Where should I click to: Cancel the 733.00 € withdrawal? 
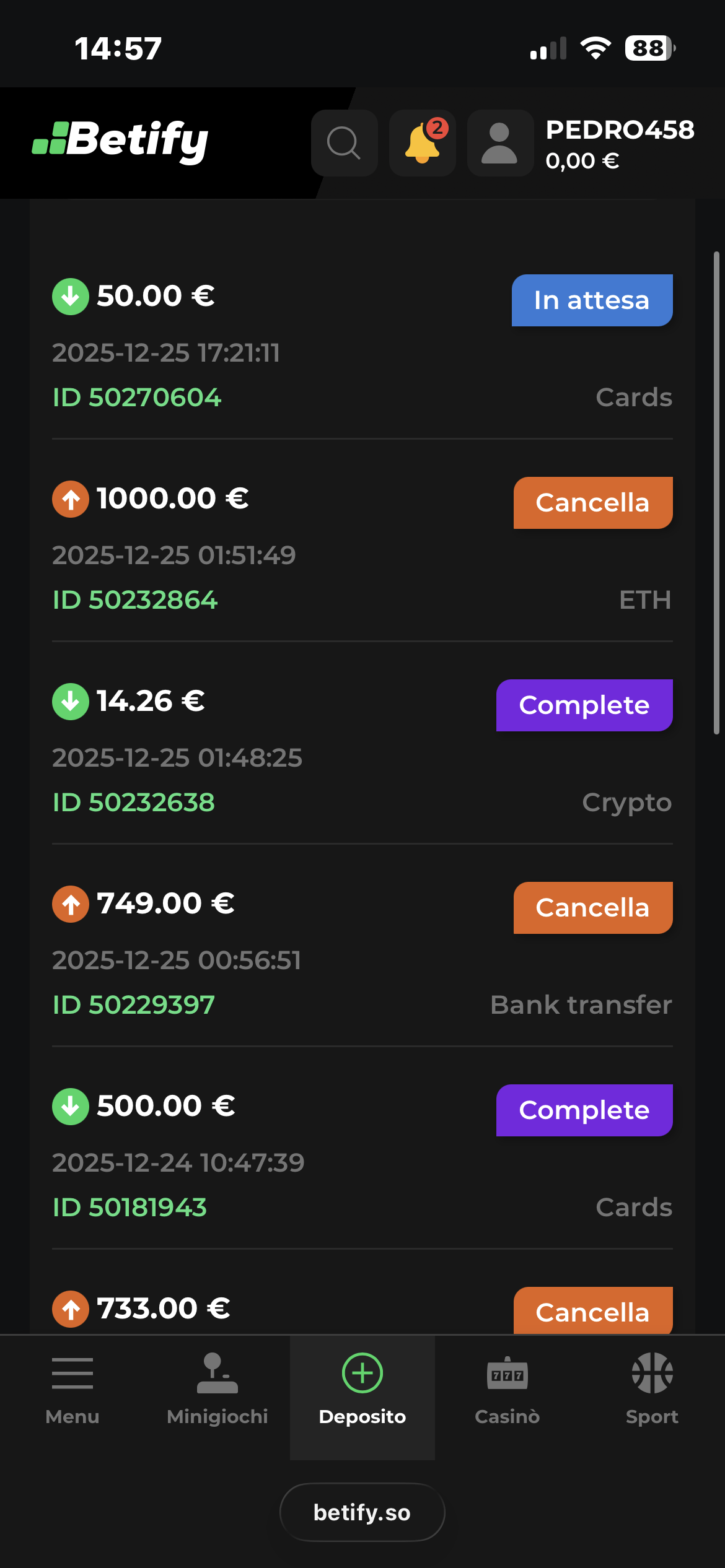[592, 1310]
